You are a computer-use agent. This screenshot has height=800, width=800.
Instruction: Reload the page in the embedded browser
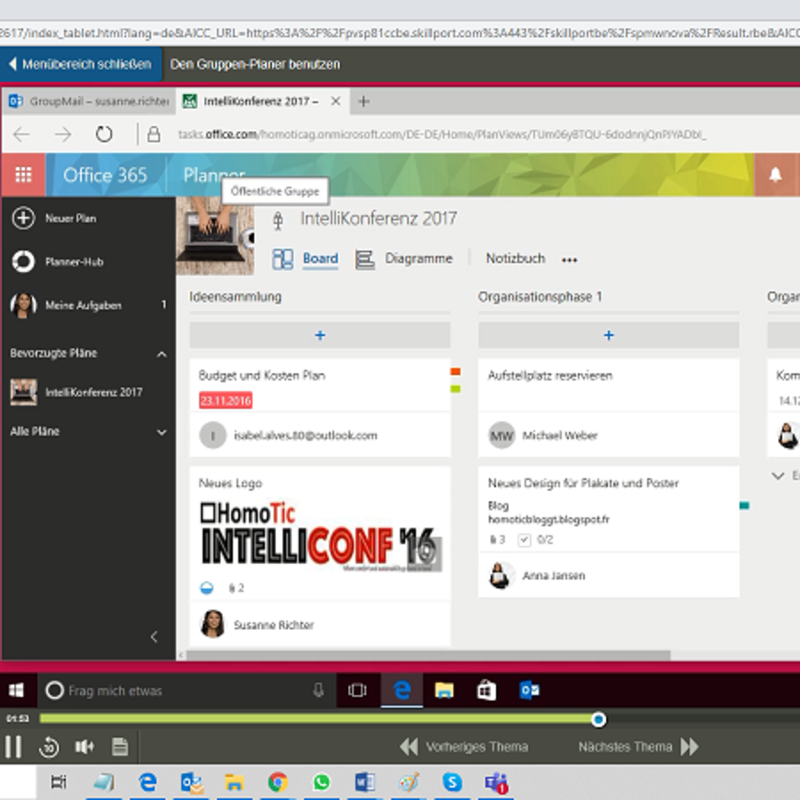click(104, 135)
